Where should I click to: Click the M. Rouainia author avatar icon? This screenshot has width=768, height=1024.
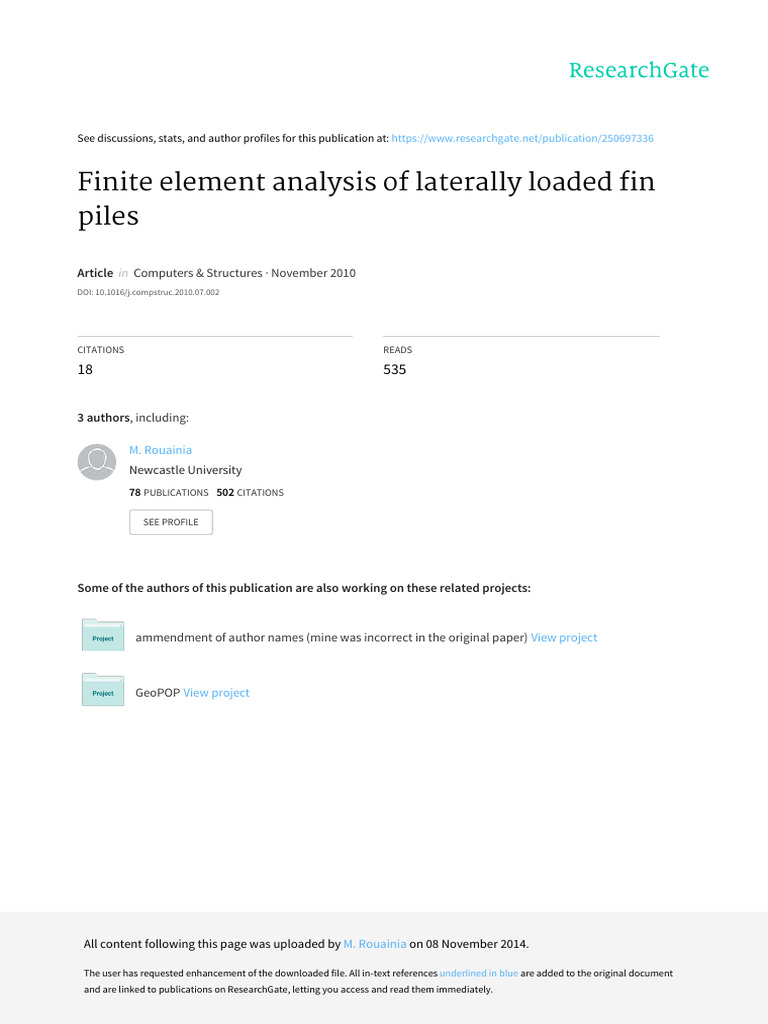[97, 461]
